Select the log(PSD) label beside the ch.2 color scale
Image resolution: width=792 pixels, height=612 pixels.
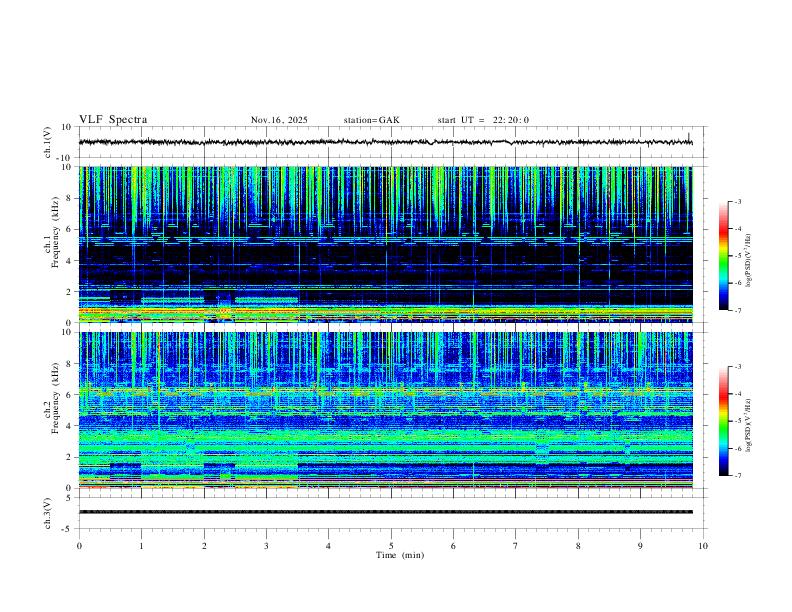748,425
